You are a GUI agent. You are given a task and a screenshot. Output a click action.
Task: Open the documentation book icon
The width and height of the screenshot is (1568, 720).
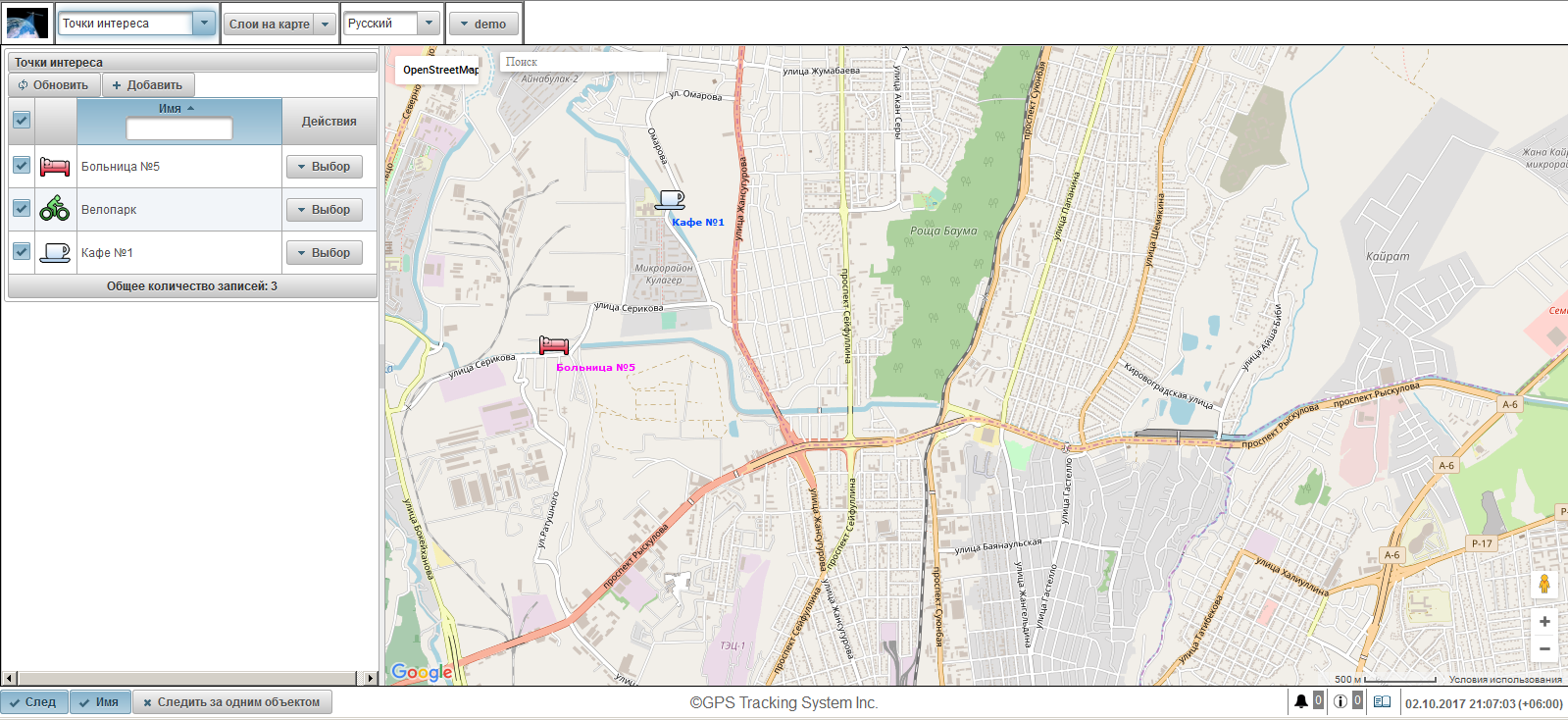click(x=1382, y=701)
